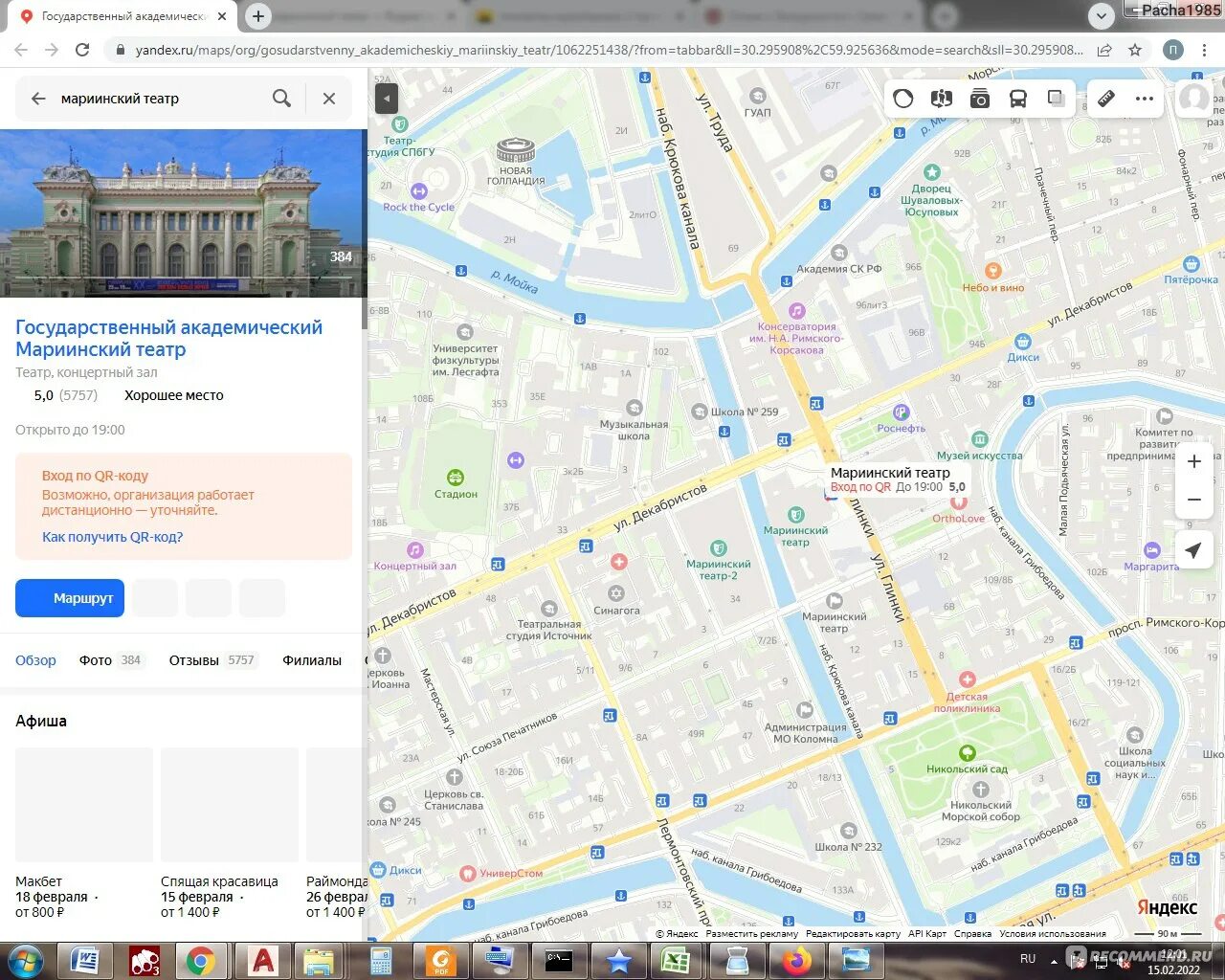Open the three-dots more menu on map
The width and height of the screenshot is (1225, 980).
click(x=1144, y=98)
